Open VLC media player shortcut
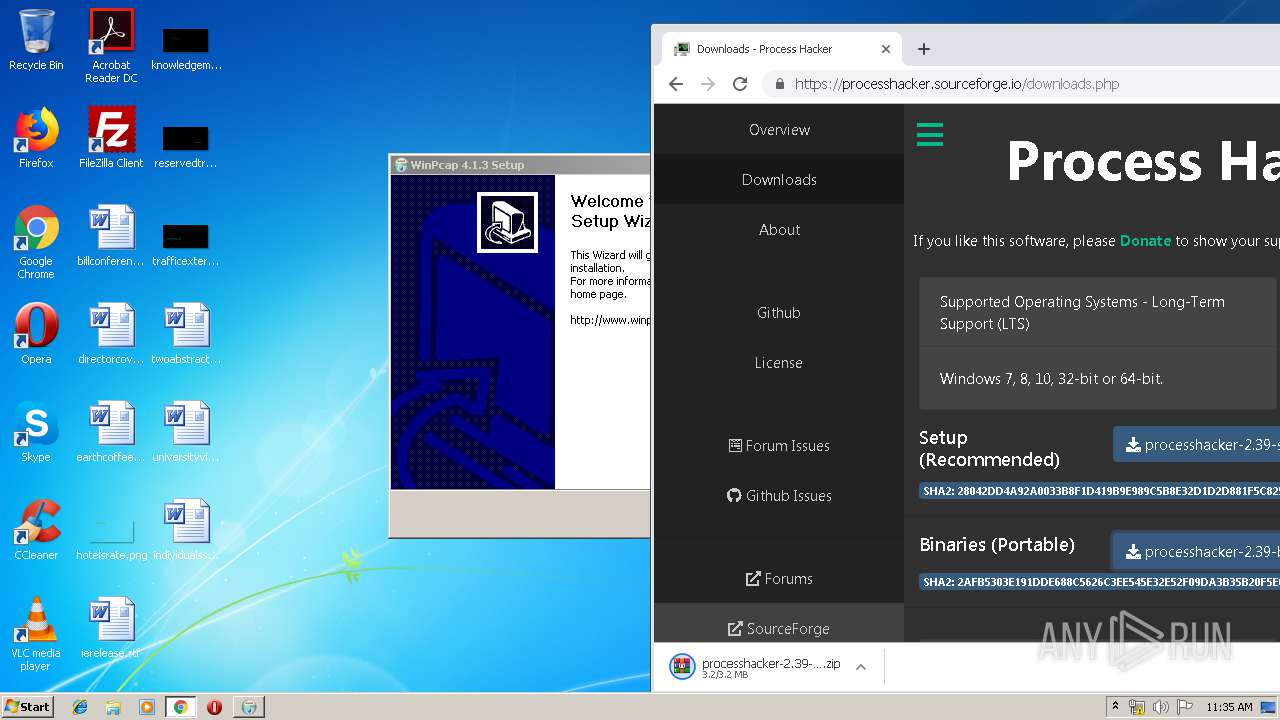The height and width of the screenshot is (720, 1280). click(x=36, y=634)
